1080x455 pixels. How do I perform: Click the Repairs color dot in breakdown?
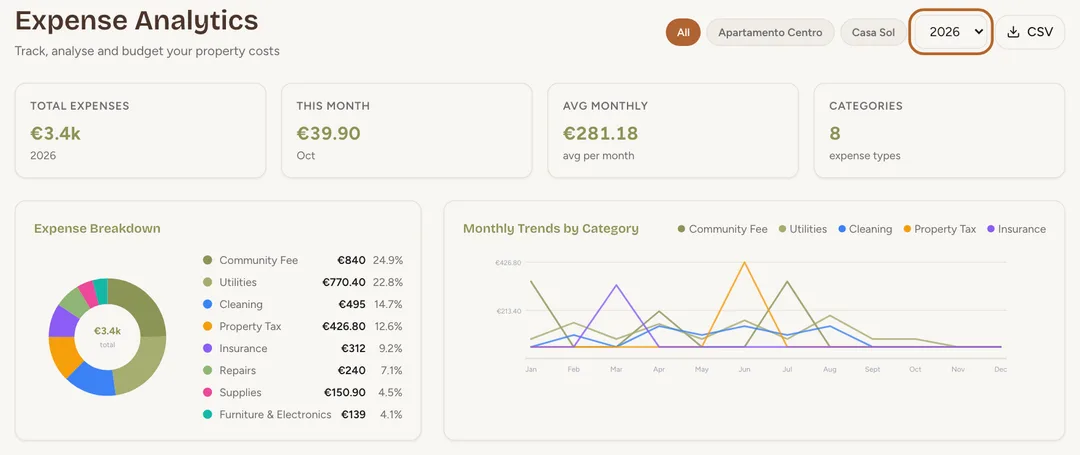[207, 370]
